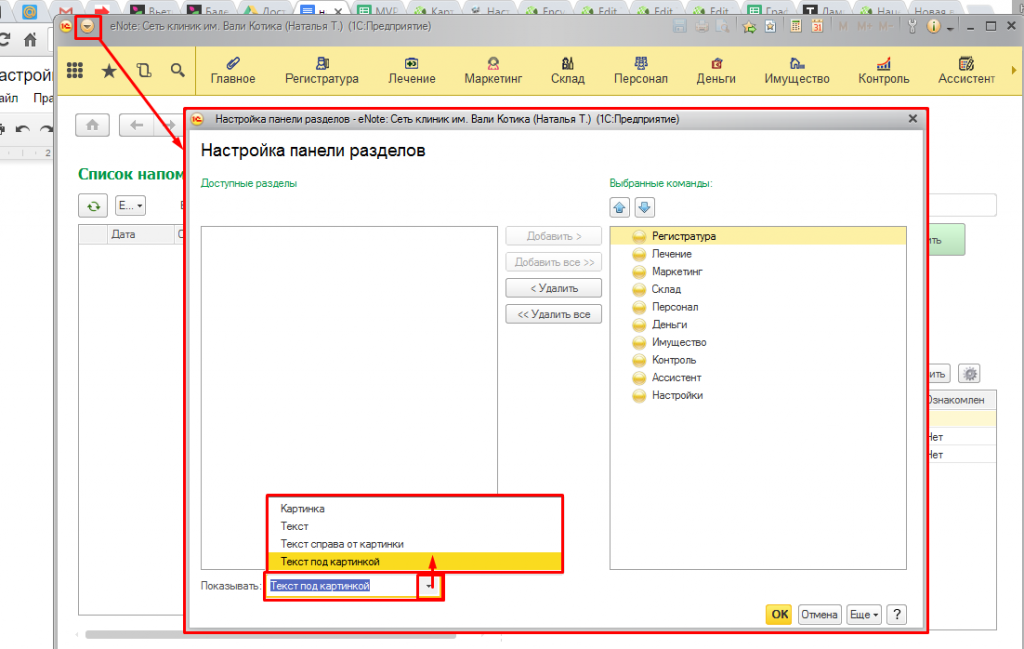Viewport: 1024px width, 649px height.
Task: Open the Ассистент section on the panel
Action: click(967, 71)
